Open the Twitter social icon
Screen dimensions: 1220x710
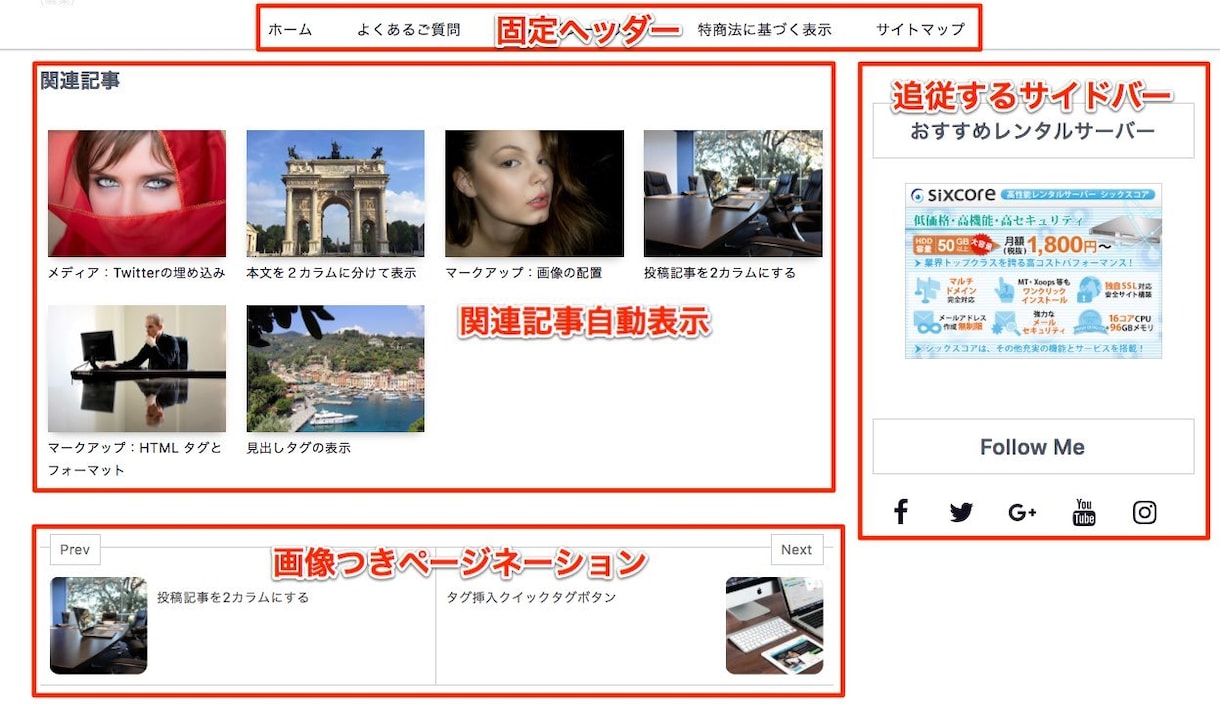(961, 513)
